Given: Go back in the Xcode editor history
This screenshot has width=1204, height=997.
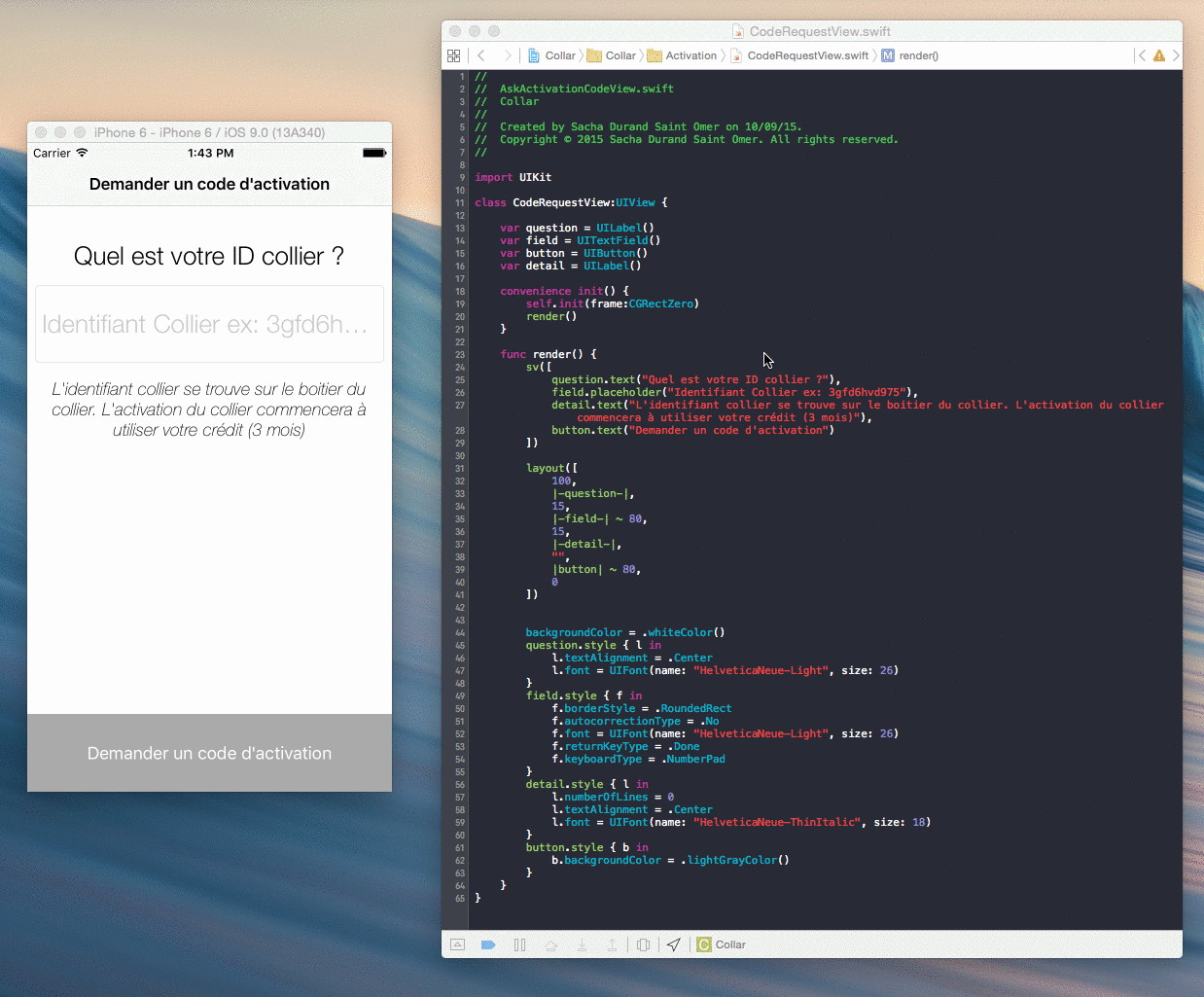Looking at the screenshot, I should 481,55.
